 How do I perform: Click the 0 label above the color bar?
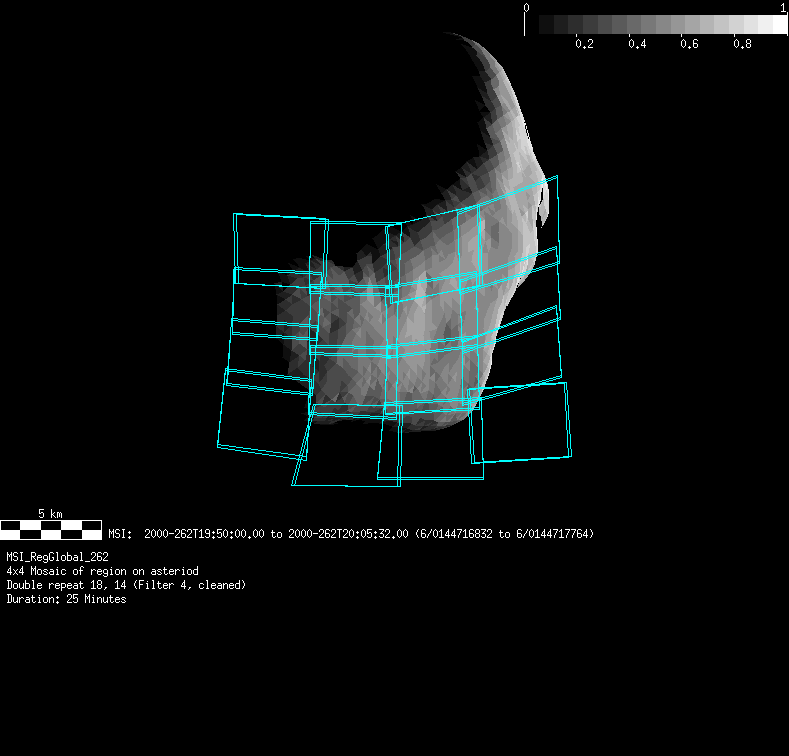pos(527,8)
